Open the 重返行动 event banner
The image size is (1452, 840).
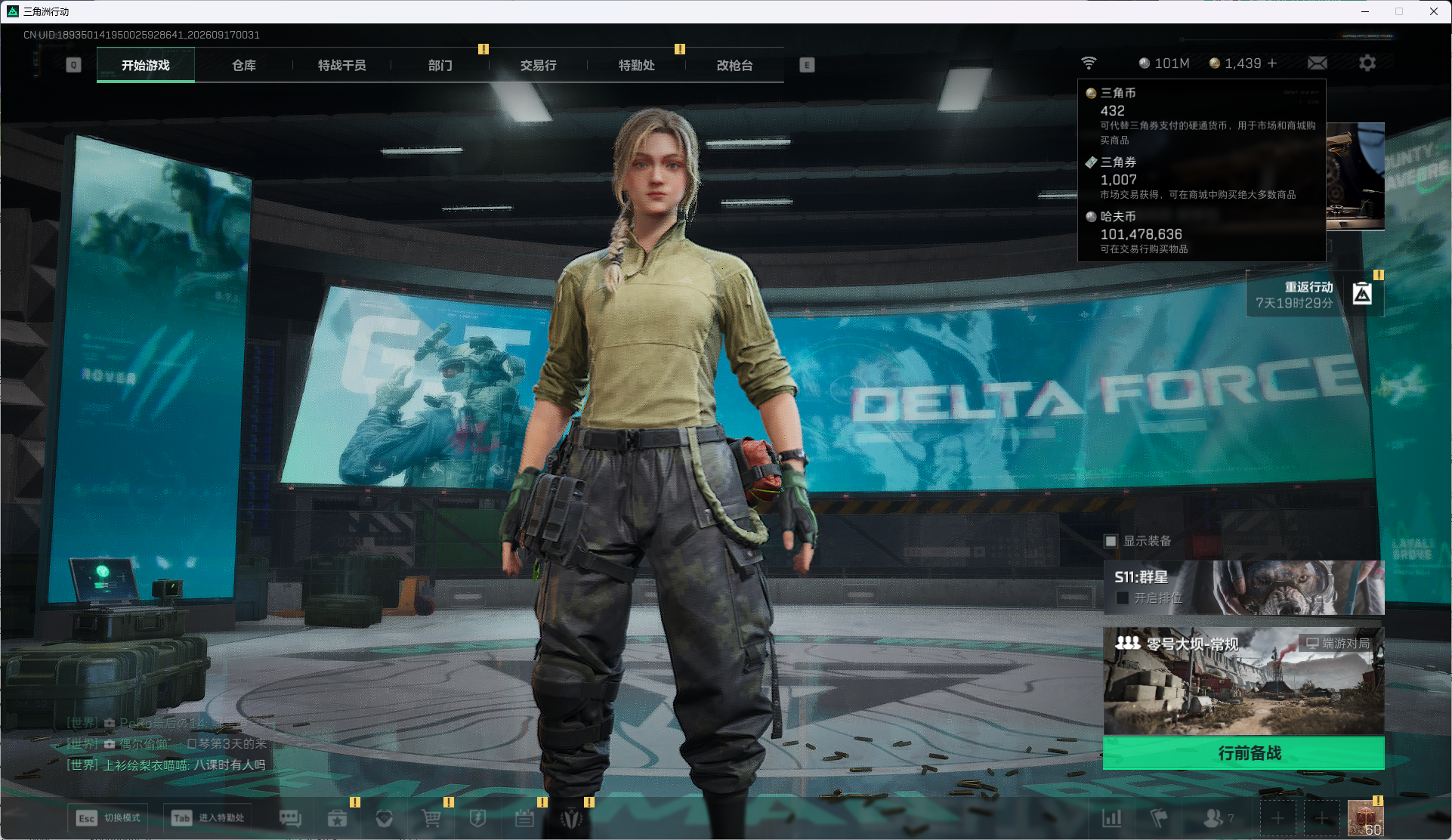point(1315,295)
